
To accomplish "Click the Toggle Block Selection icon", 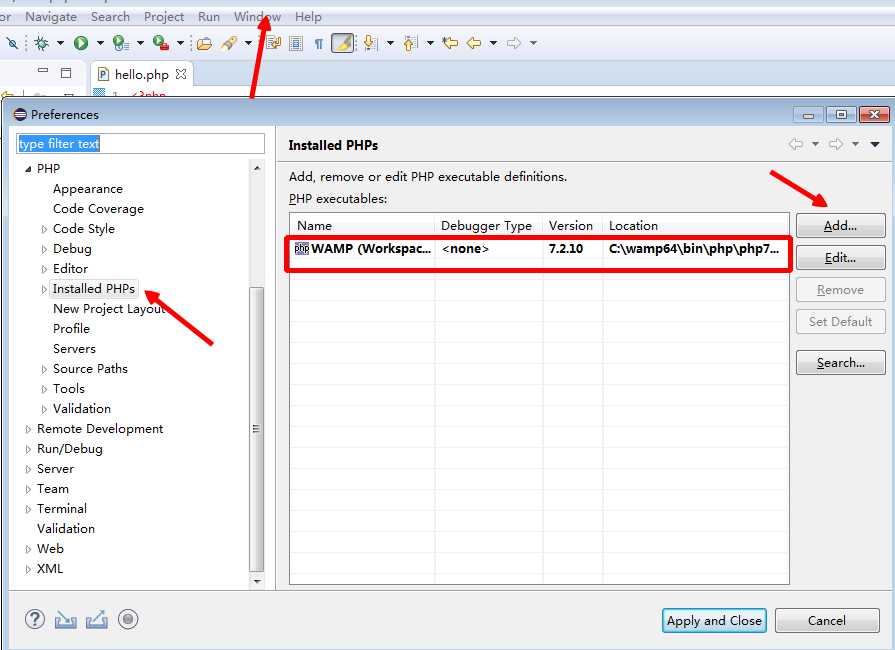I will pos(296,43).
